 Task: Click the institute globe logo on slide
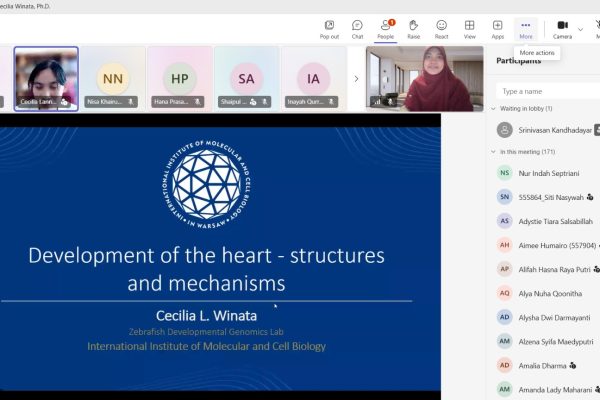click(x=207, y=185)
